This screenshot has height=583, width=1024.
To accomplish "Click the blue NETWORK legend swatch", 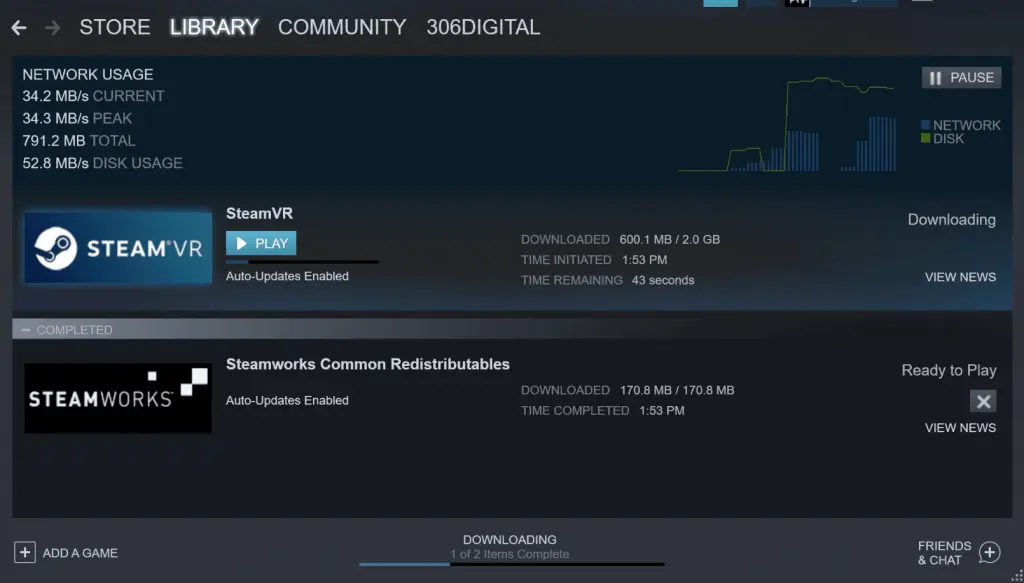I will click(x=925, y=125).
